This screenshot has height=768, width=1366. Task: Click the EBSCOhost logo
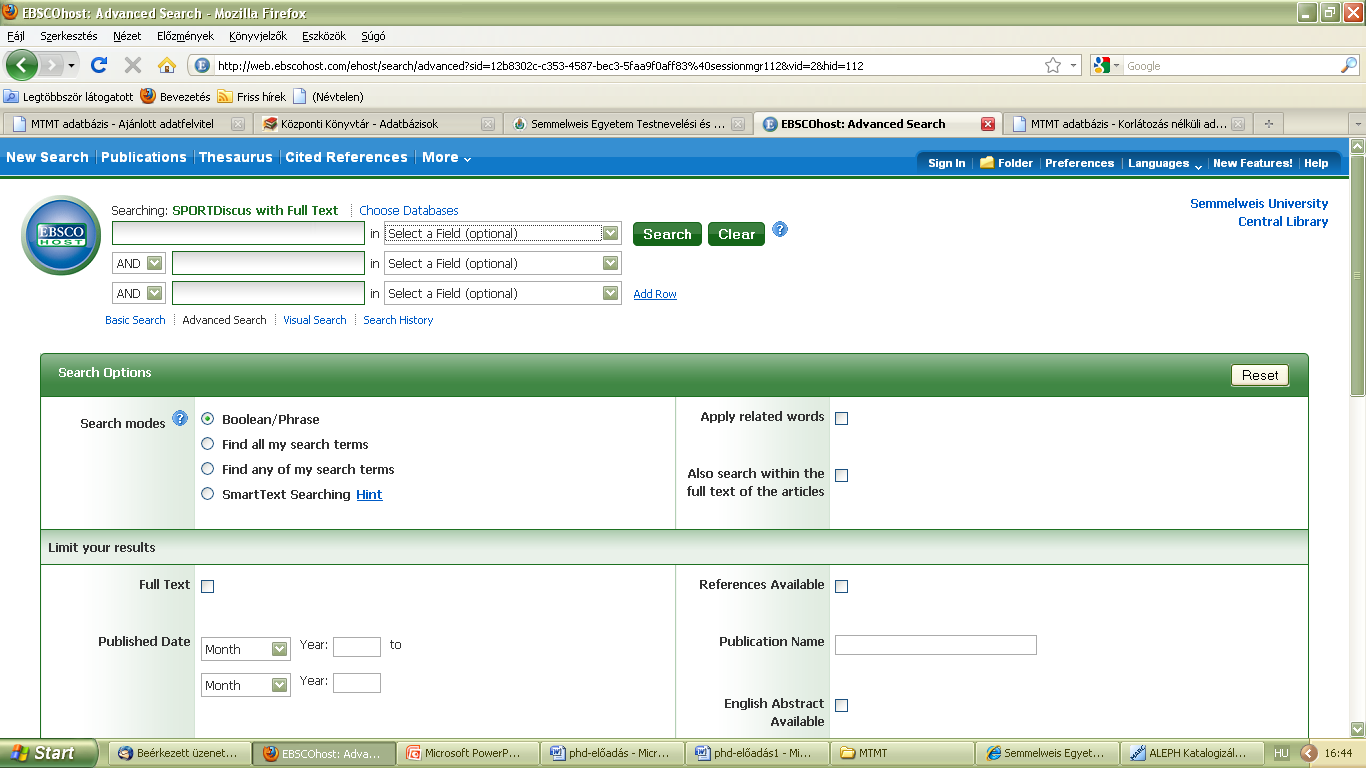click(x=61, y=235)
